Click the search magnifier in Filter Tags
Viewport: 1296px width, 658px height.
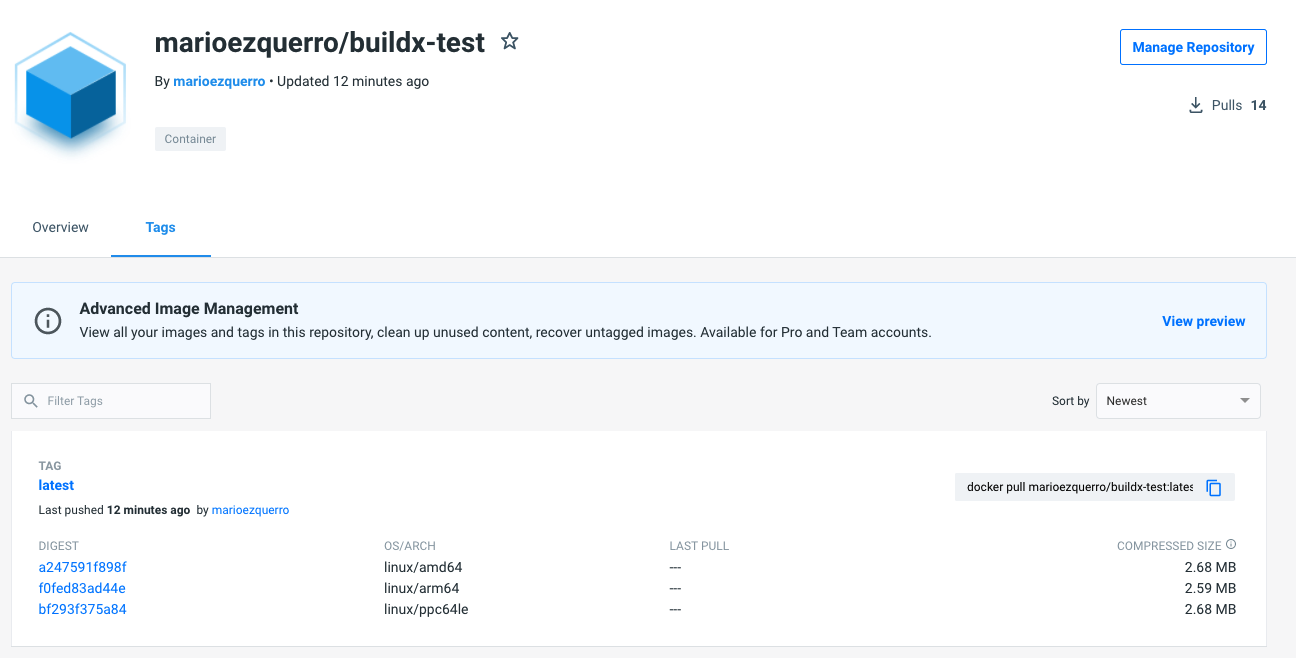click(x=31, y=401)
